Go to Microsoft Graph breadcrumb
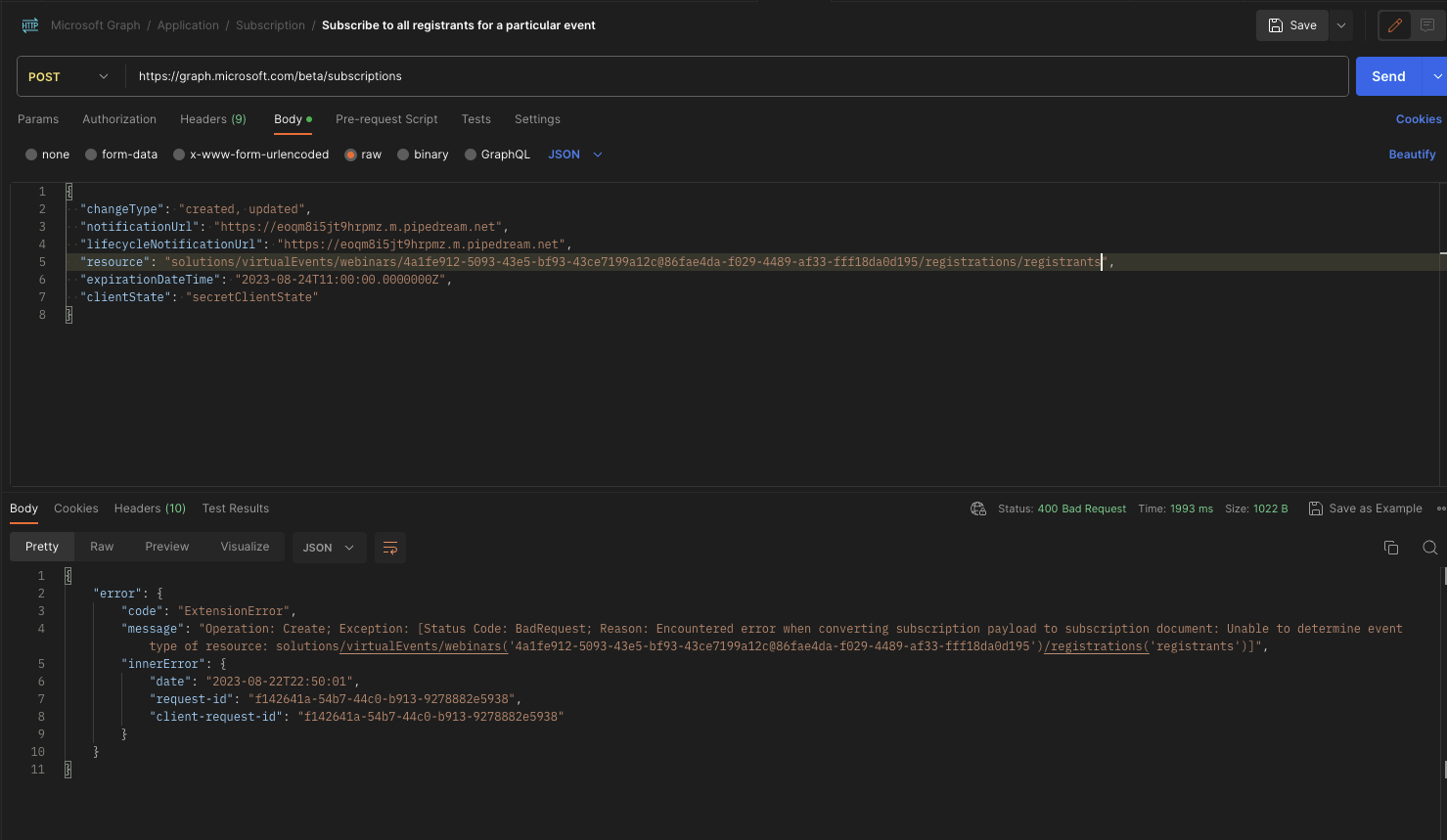 (96, 25)
